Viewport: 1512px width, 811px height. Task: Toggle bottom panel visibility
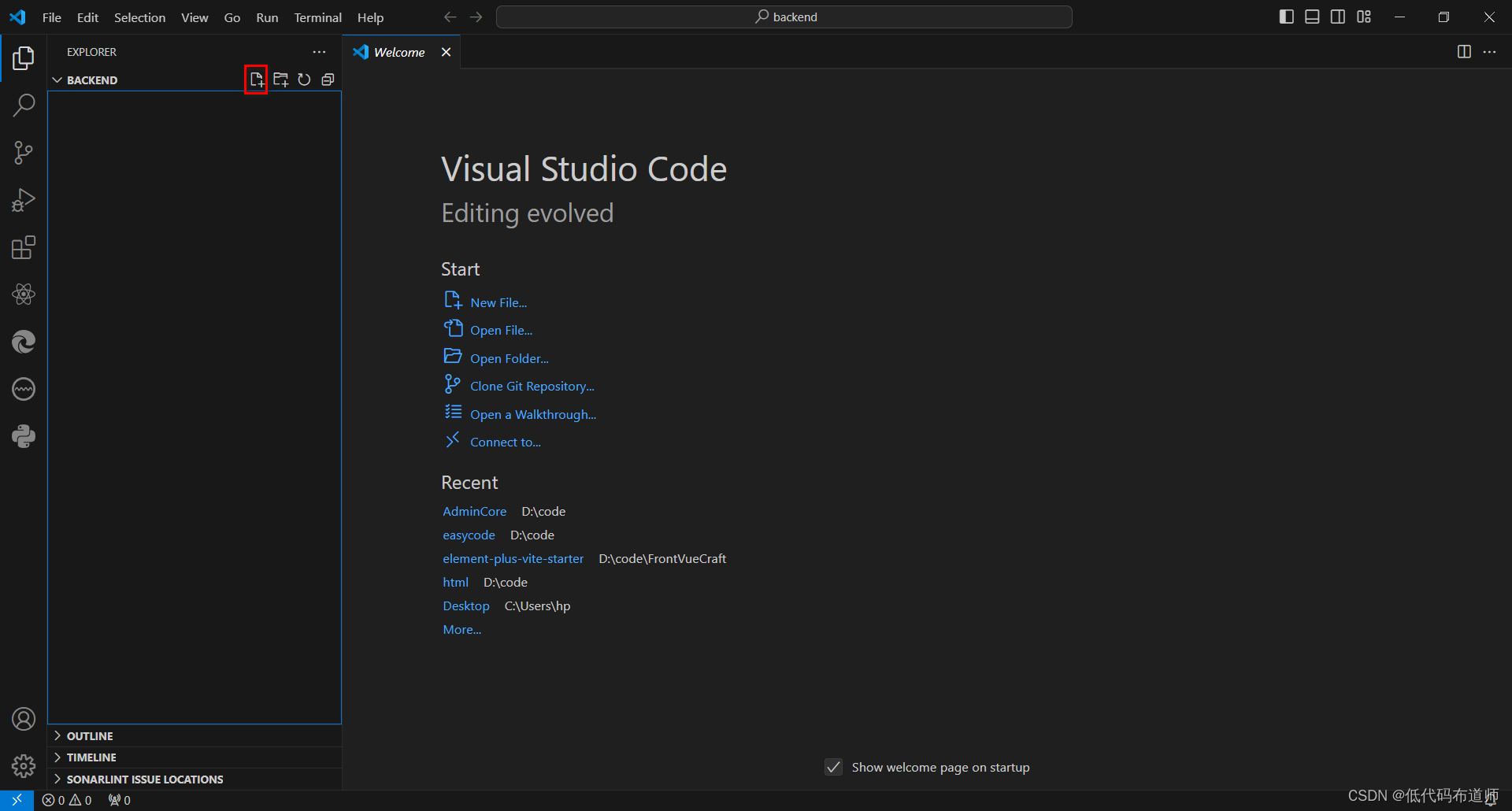[1312, 17]
